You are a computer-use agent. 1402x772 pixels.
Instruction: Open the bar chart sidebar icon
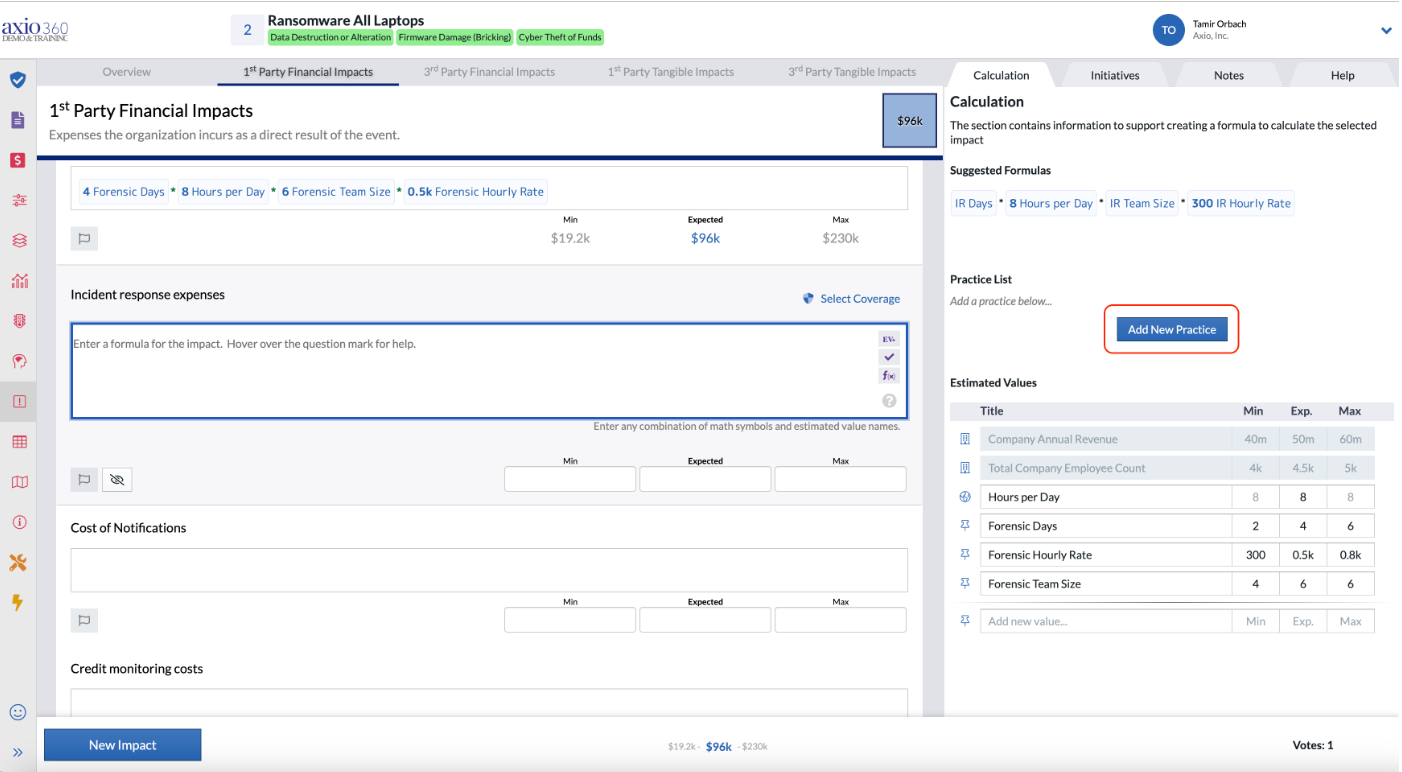tap(19, 281)
